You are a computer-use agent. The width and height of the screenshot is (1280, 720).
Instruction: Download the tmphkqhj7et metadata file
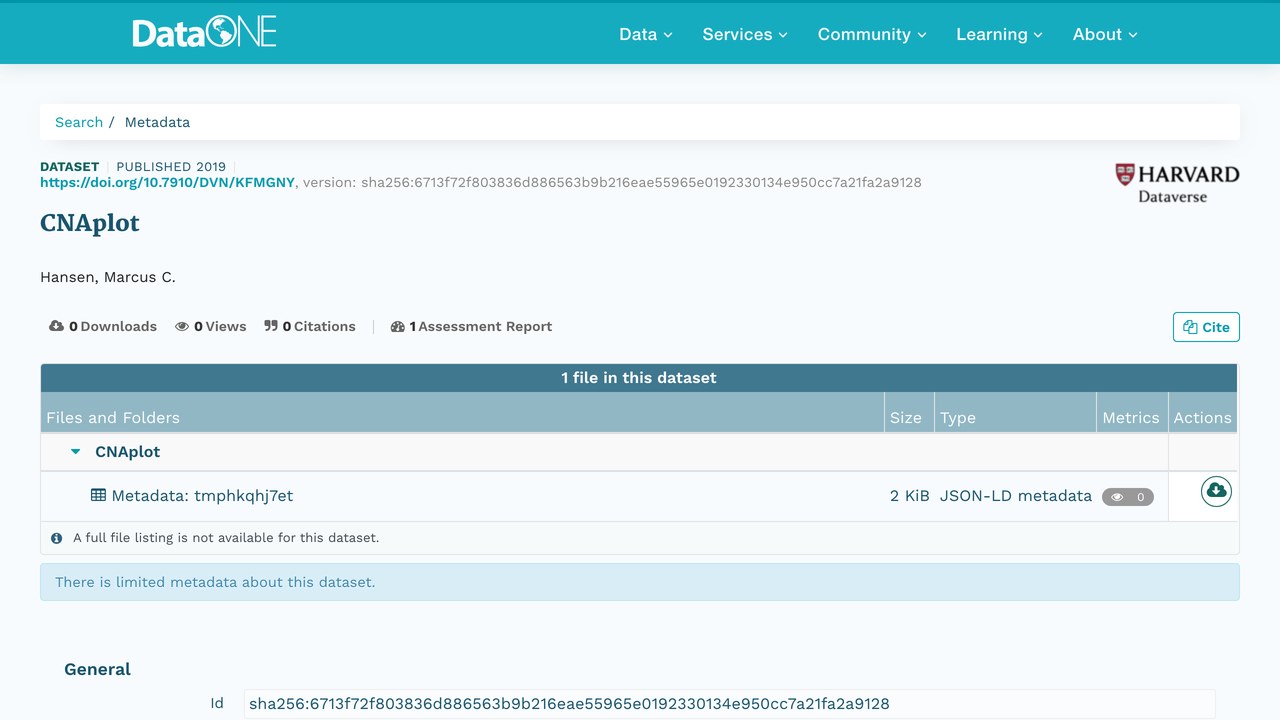pyautogui.click(x=1216, y=491)
